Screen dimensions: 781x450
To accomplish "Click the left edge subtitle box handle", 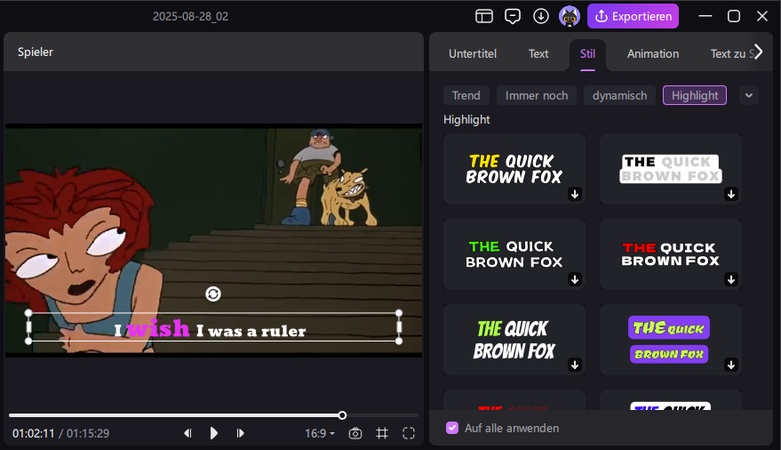I will tap(28, 327).
